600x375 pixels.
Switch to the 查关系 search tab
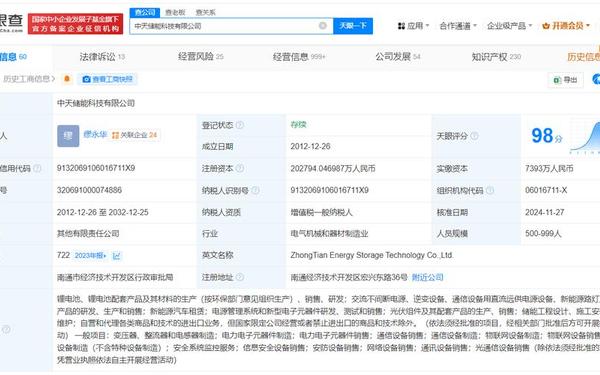(x=205, y=13)
